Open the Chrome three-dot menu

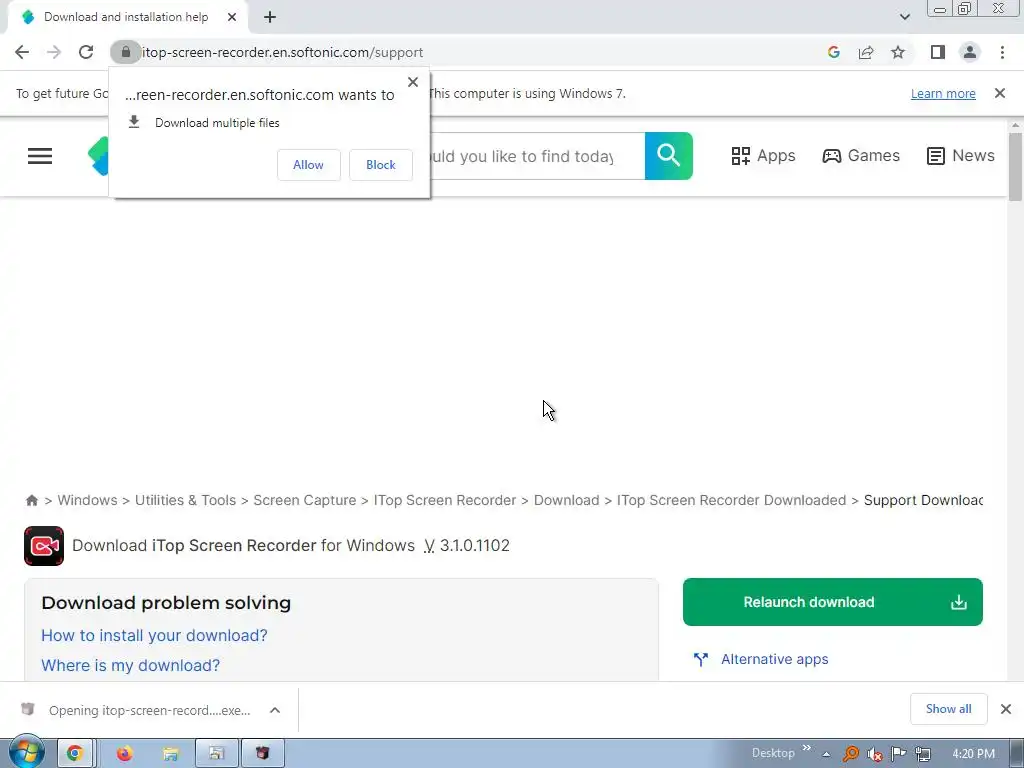pyautogui.click(x=1002, y=52)
